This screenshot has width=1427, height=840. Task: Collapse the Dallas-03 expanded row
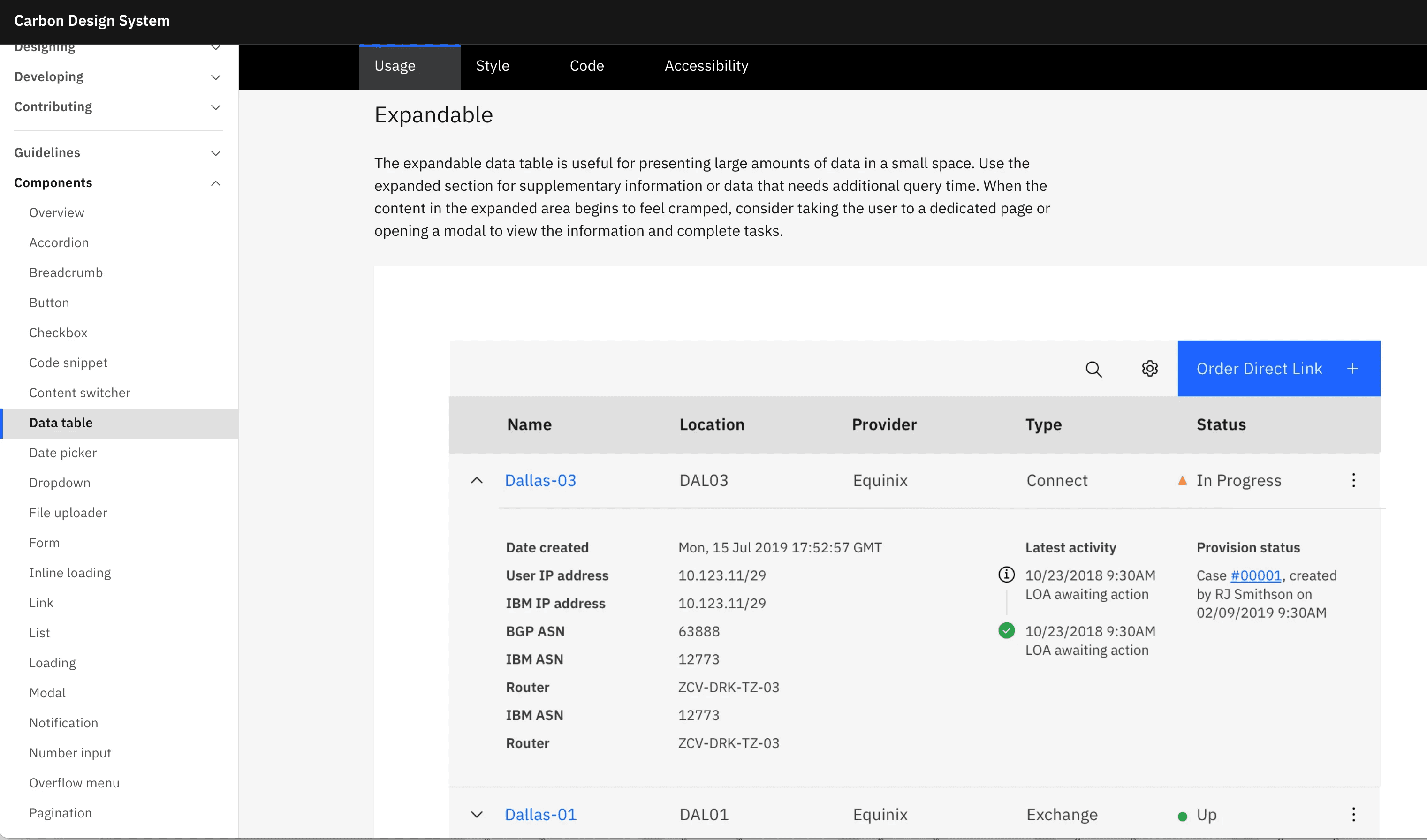click(x=477, y=481)
